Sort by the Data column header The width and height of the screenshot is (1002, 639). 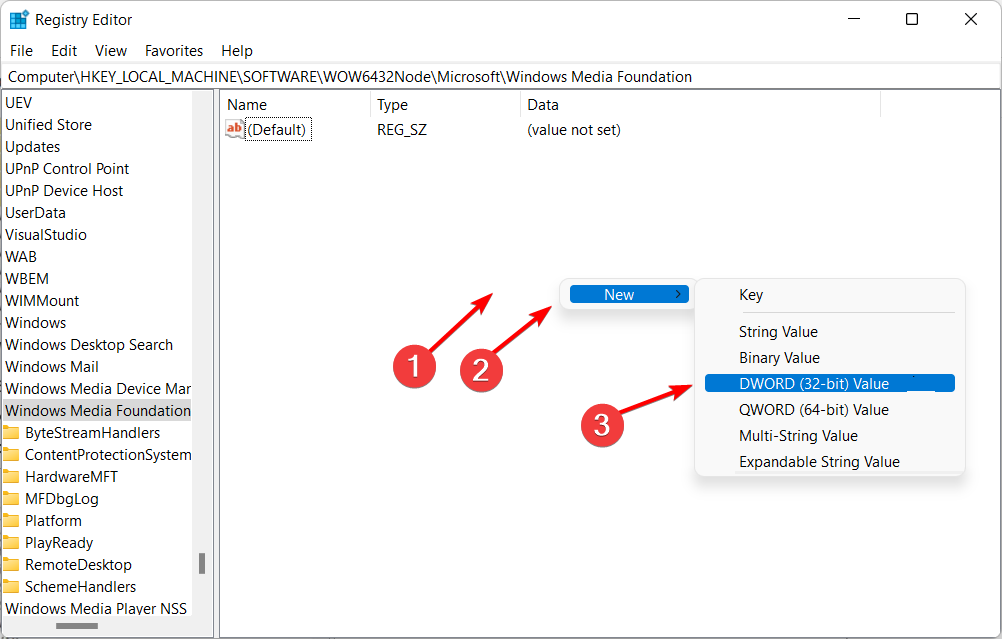click(700, 105)
